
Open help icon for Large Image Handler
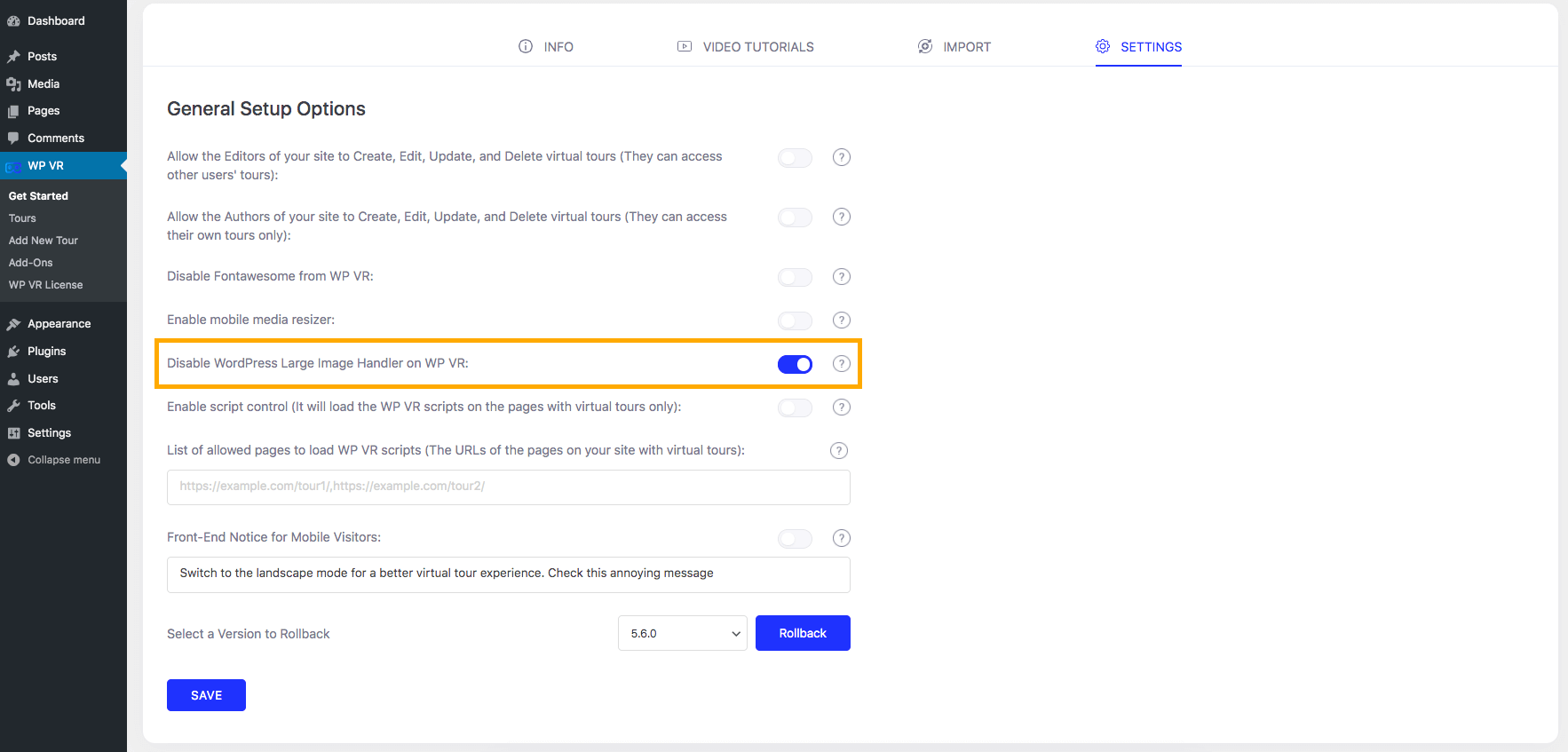[x=842, y=363]
